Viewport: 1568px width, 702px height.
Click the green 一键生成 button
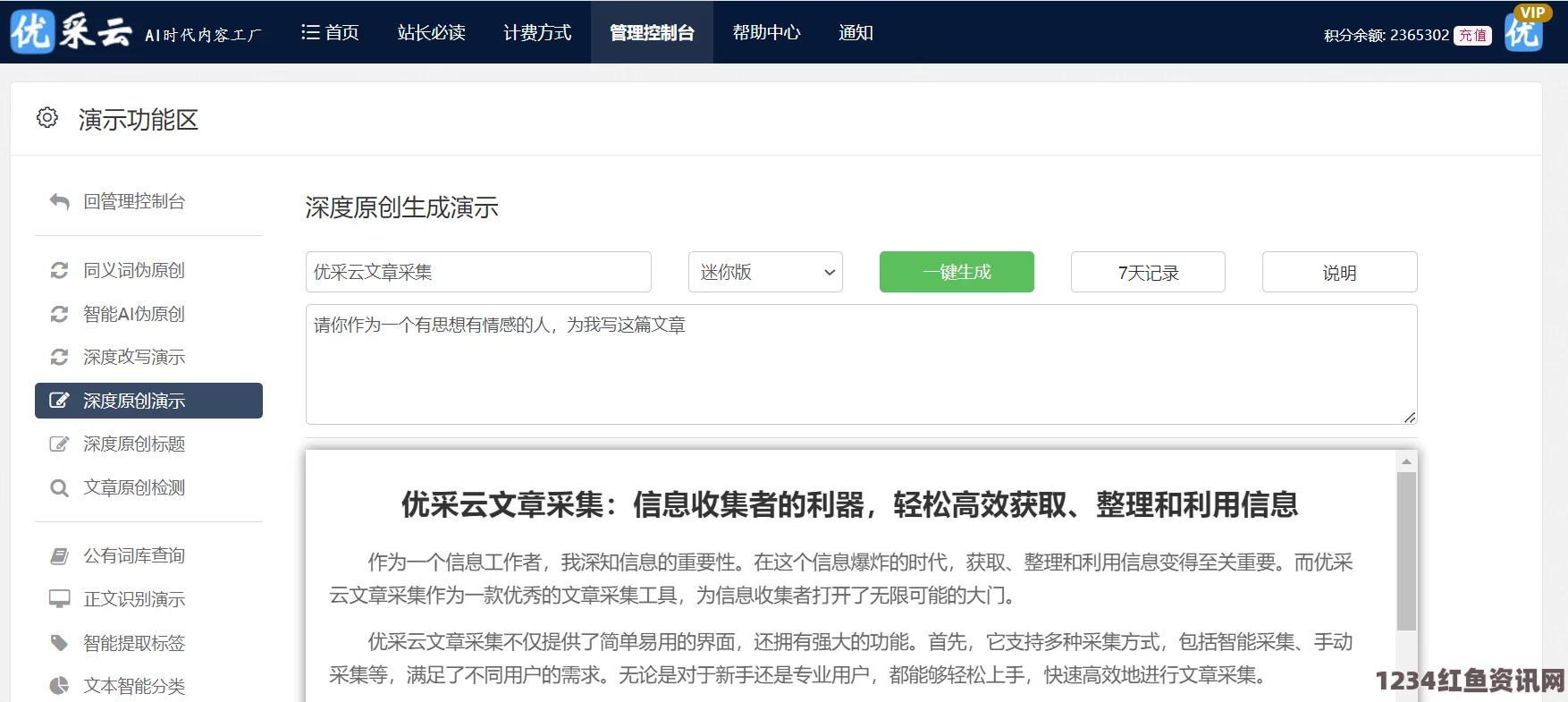[x=957, y=272]
